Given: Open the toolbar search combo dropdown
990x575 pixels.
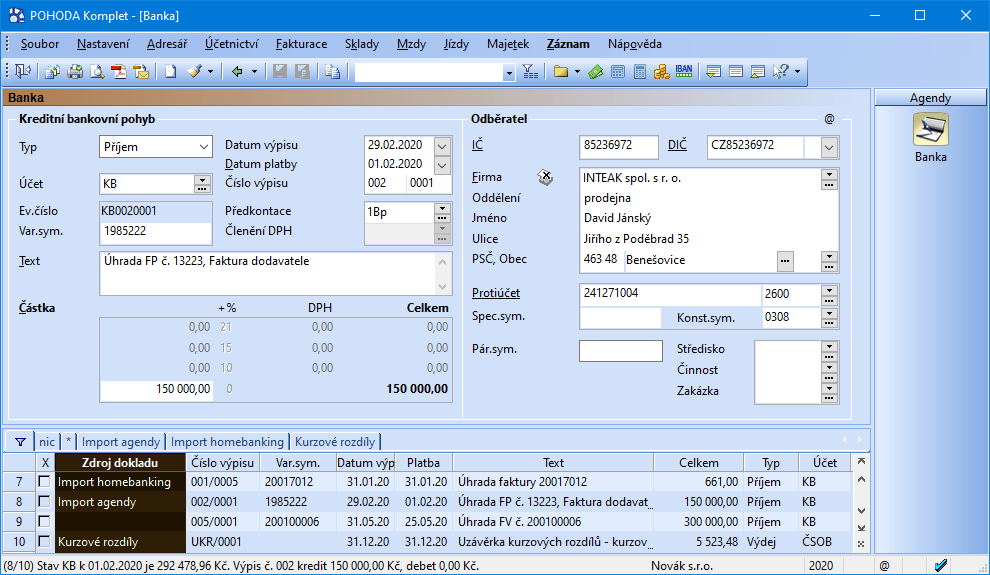Looking at the screenshot, I should 509,73.
